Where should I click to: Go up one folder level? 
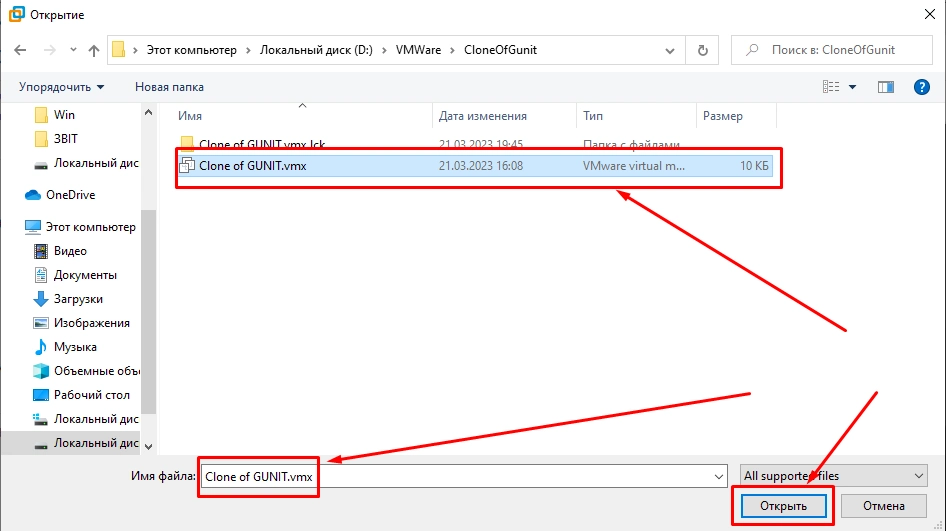[94, 50]
